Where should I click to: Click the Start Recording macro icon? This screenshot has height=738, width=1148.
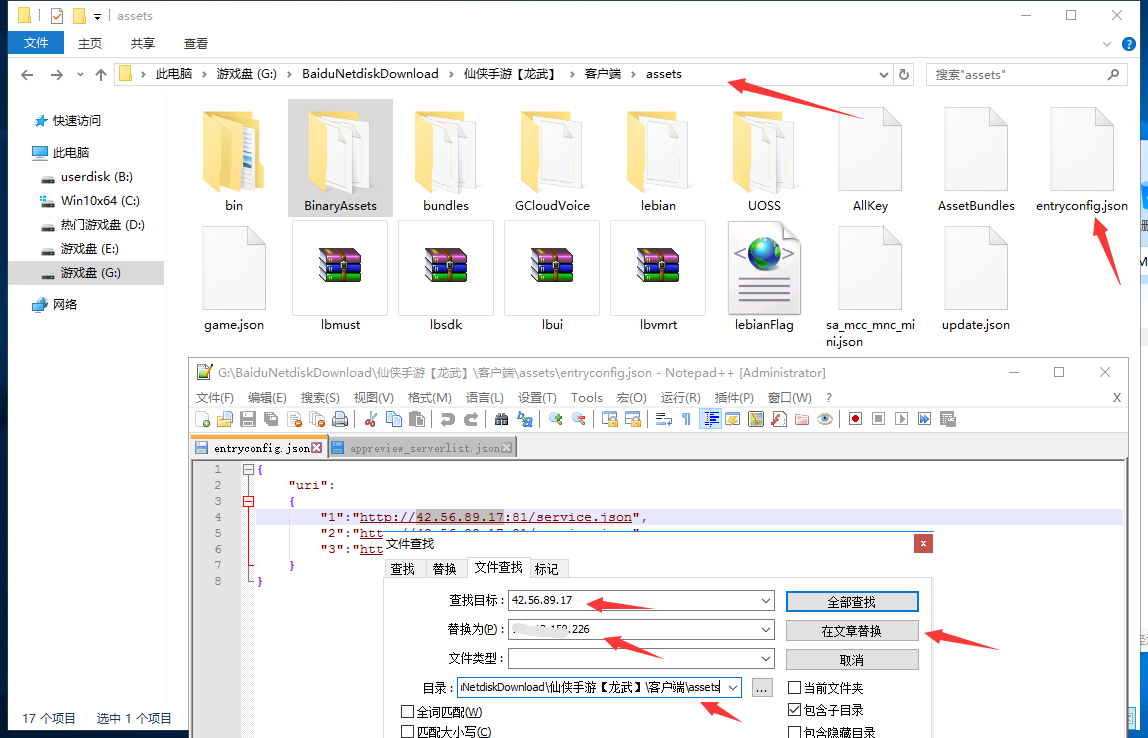click(855, 419)
